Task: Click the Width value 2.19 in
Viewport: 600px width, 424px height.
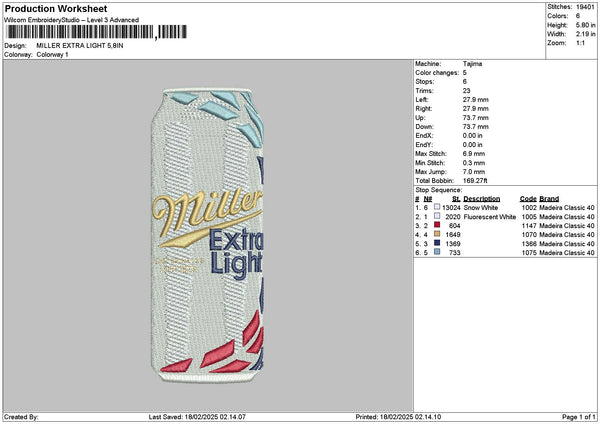Action: (x=585, y=34)
